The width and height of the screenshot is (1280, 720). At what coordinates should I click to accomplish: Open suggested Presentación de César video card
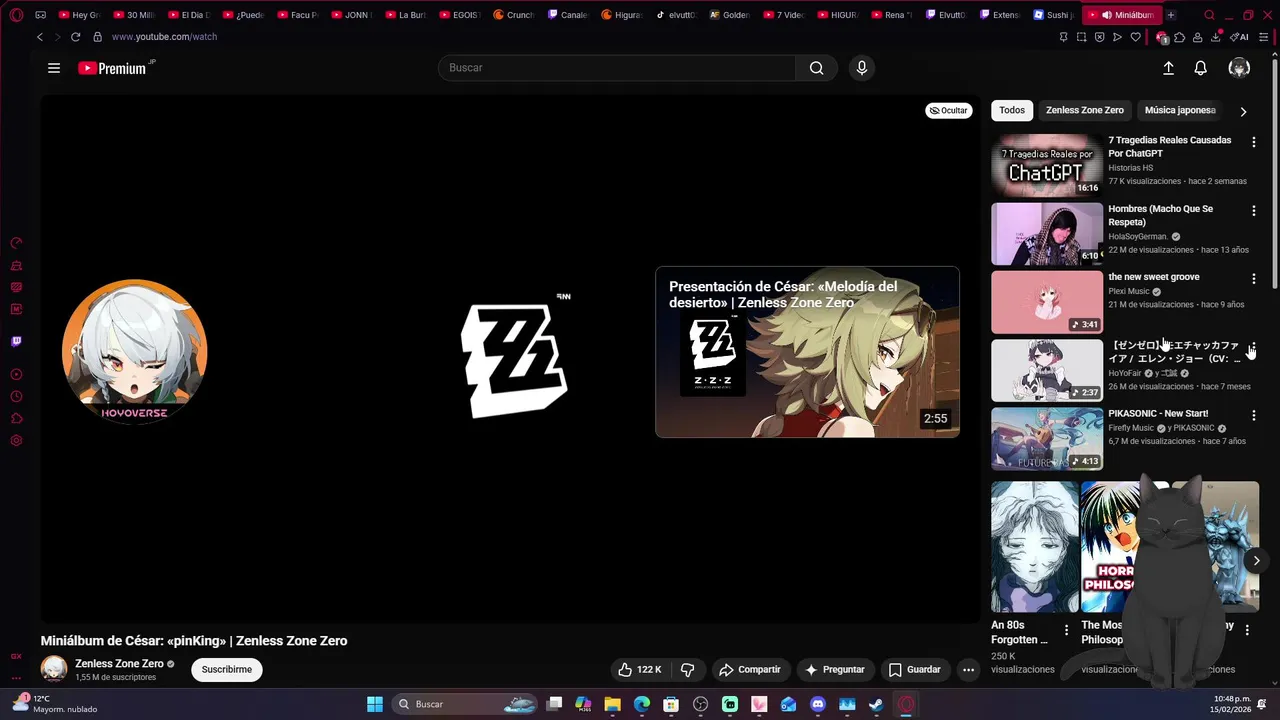807,352
